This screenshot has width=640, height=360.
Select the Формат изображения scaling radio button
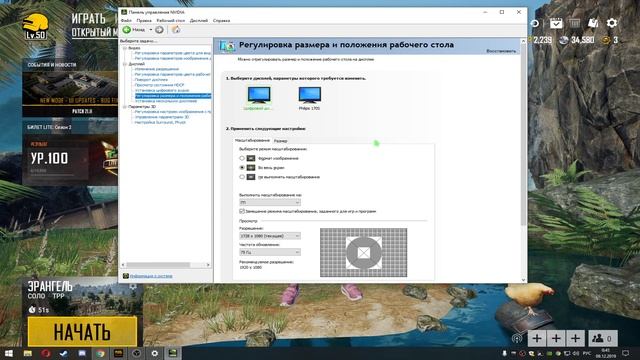click(242, 158)
